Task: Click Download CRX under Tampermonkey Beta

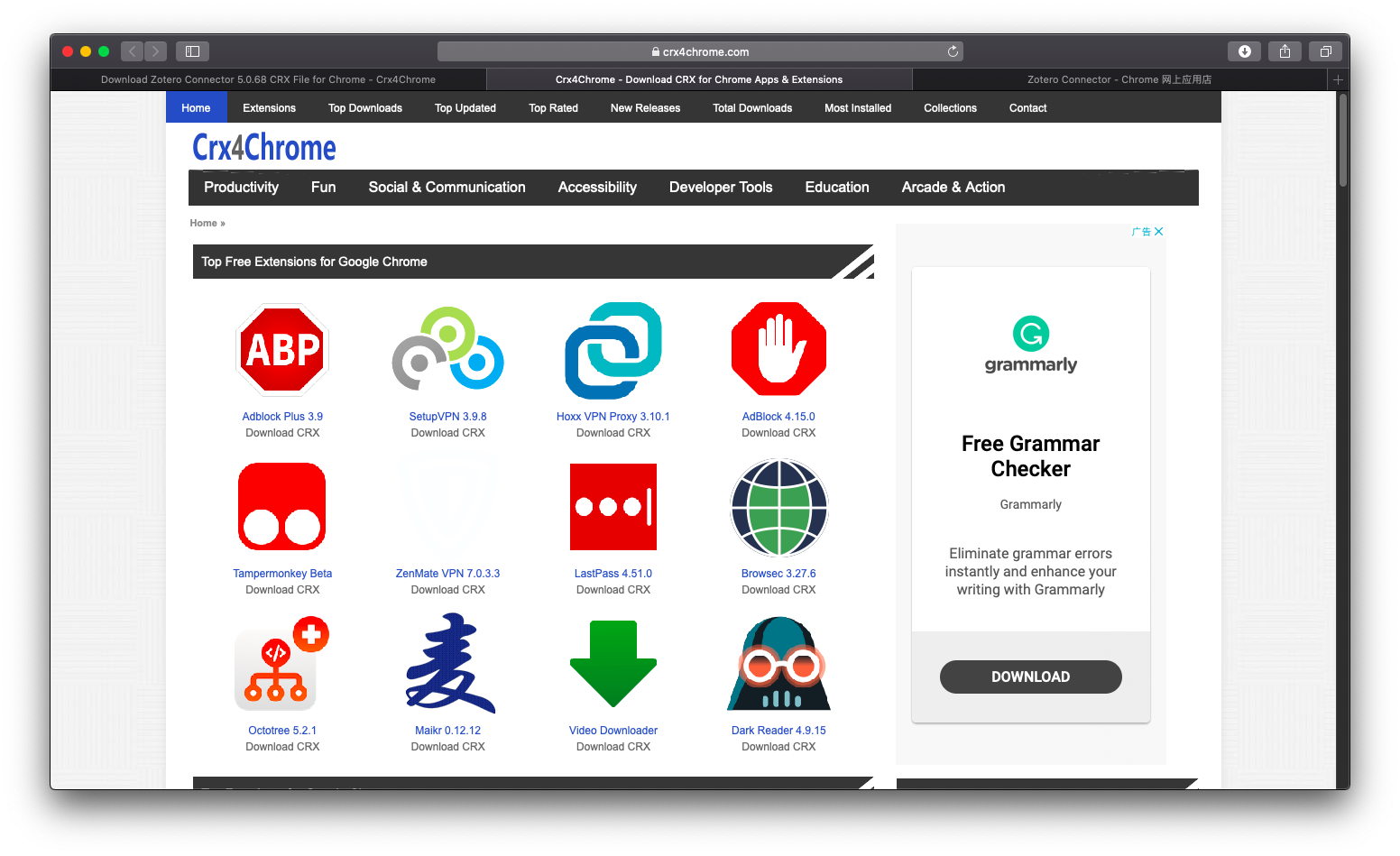Action: click(x=282, y=590)
